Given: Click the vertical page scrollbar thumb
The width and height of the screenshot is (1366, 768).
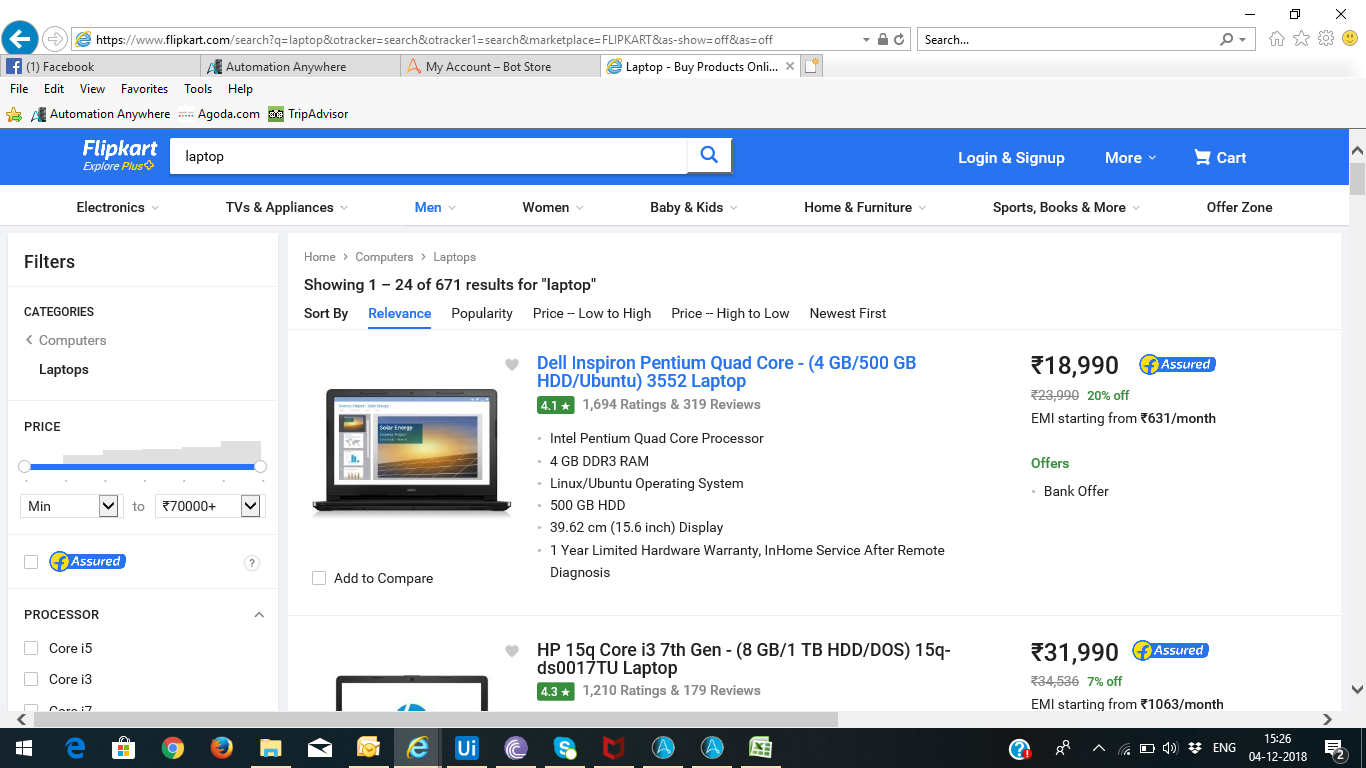Looking at the screenshot, I should pyautogui.click(x=1357, y=178).
